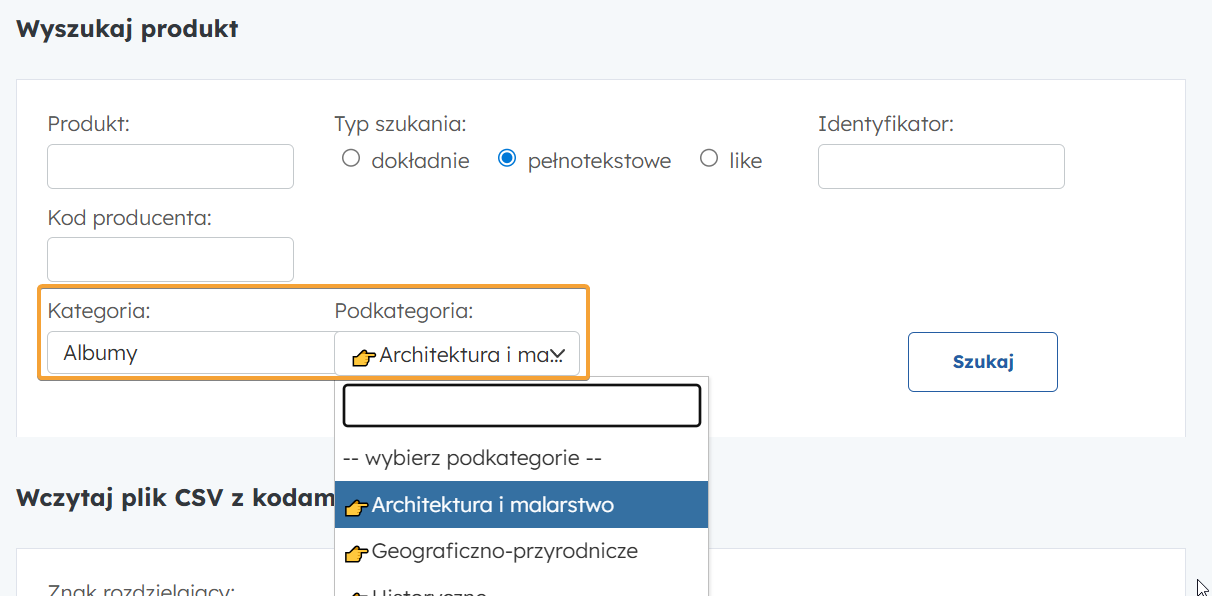Click the hand icon inside the Podkategoria select box

coord(364,356)
